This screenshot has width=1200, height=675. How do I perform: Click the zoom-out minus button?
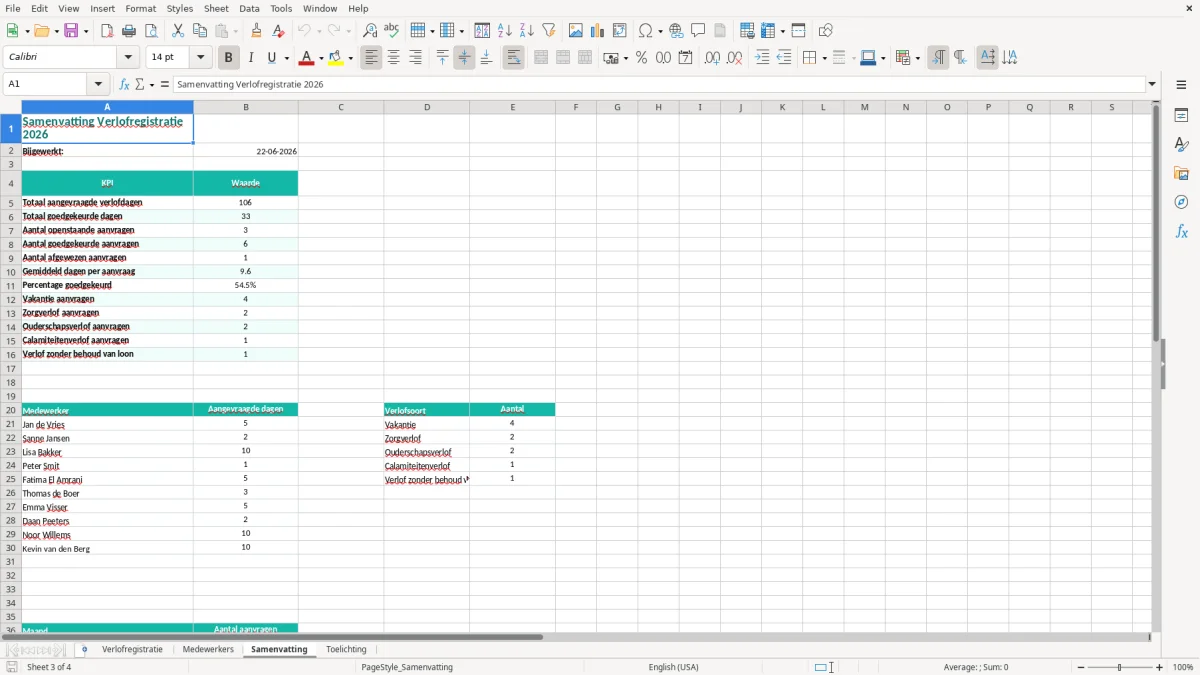pos(1081,667)
